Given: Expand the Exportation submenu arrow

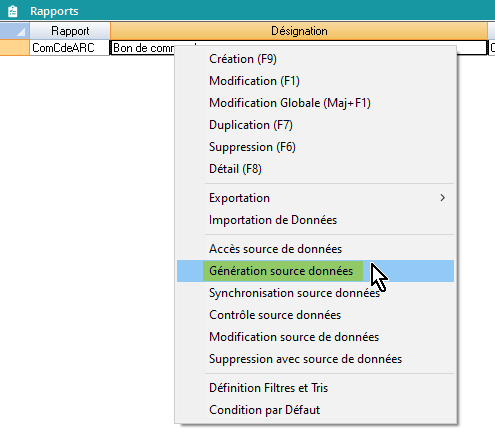Looking at the screenshot, I should pos(442,198).
